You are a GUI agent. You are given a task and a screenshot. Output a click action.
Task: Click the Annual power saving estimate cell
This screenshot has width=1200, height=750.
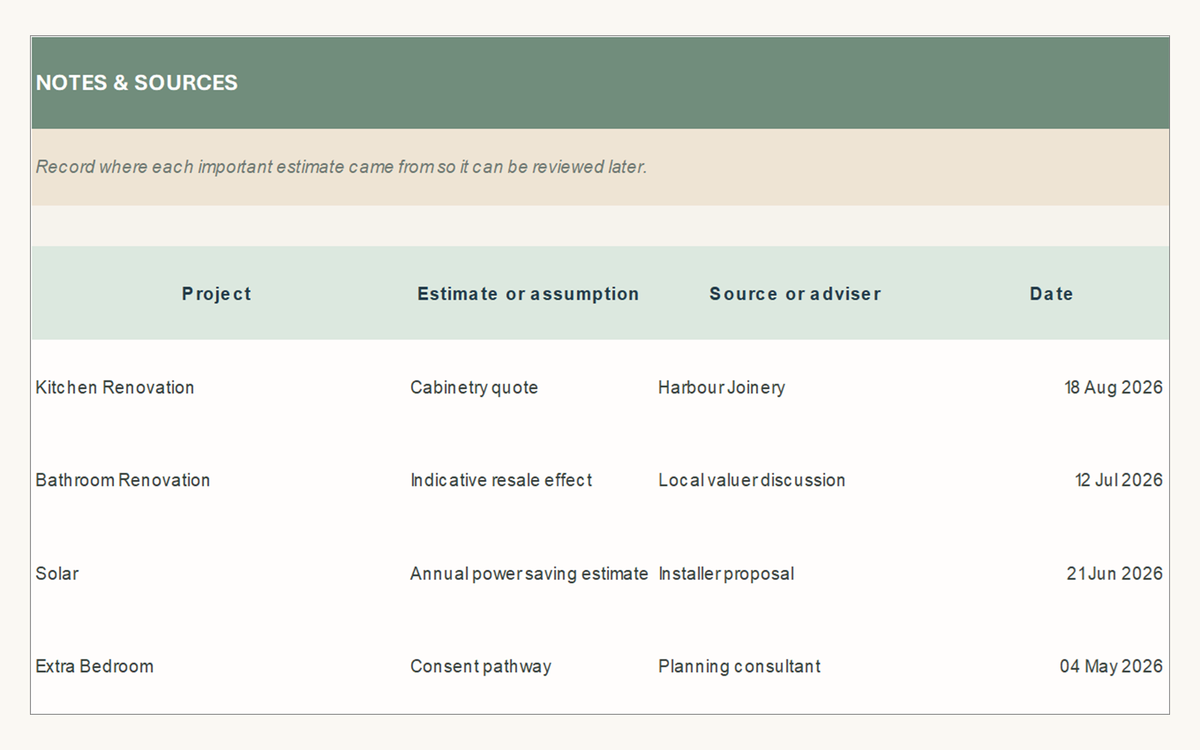[529, 573]
